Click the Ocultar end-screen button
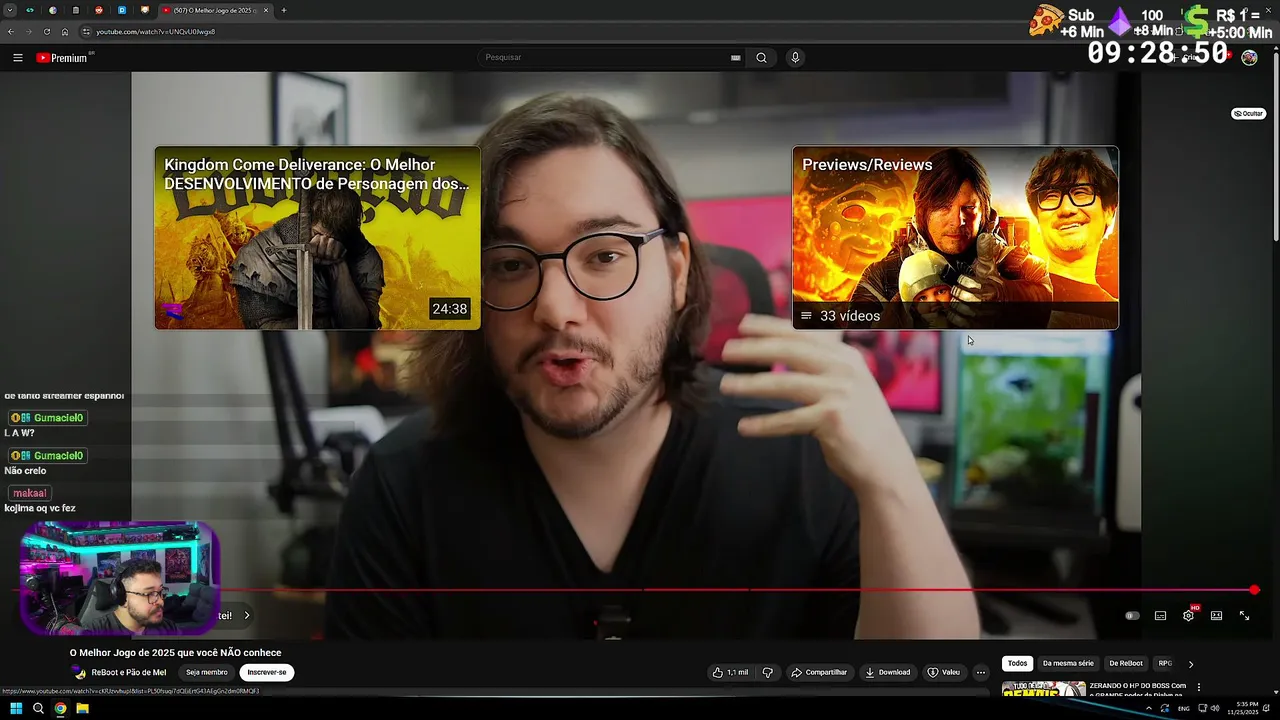The width and height of the screenshot is (1280, 720). pos(1248,114)
